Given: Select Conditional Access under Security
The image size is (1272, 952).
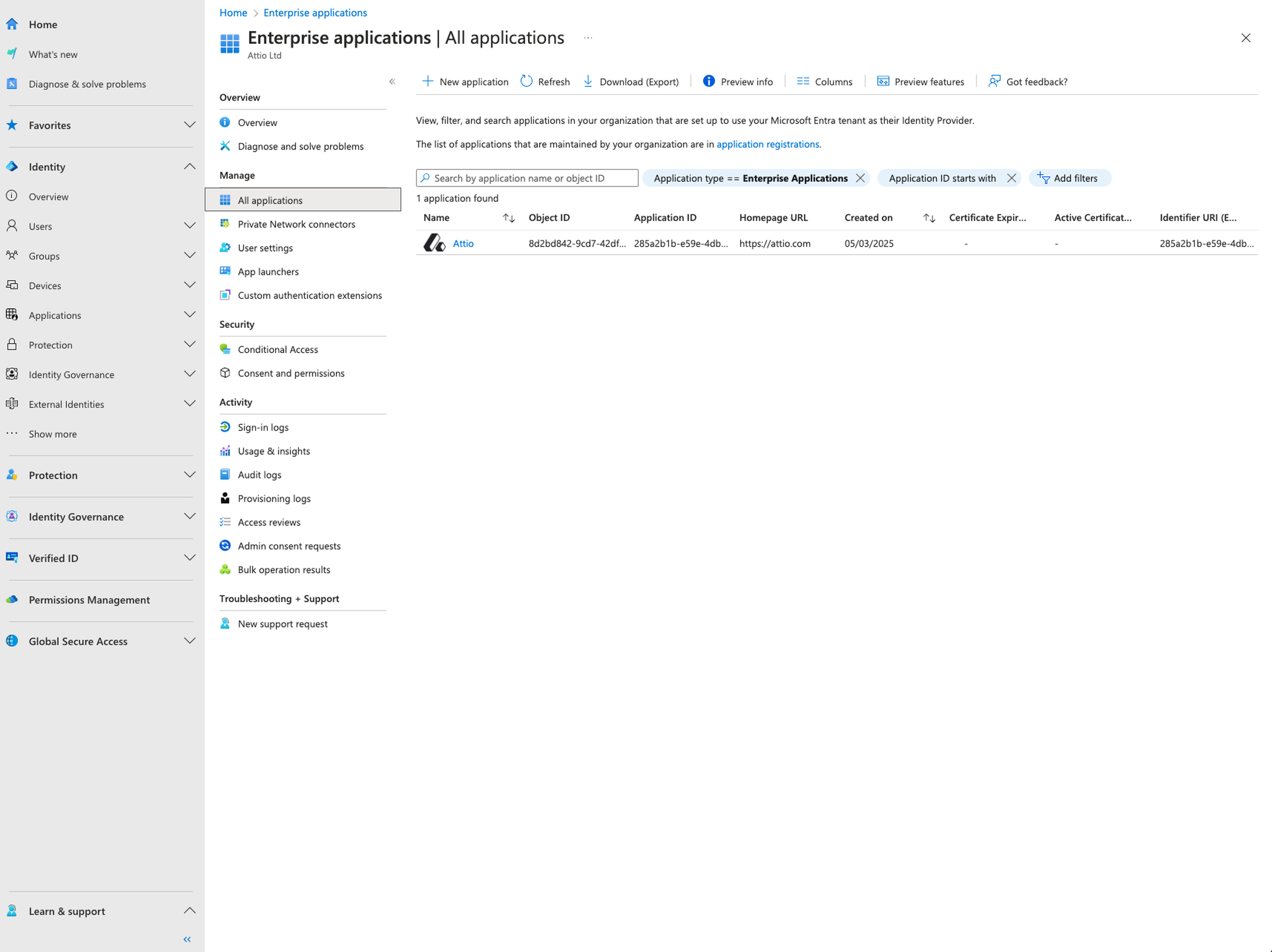Looking at the screenshot, I should pyautogui.click(x=277, y=349).
